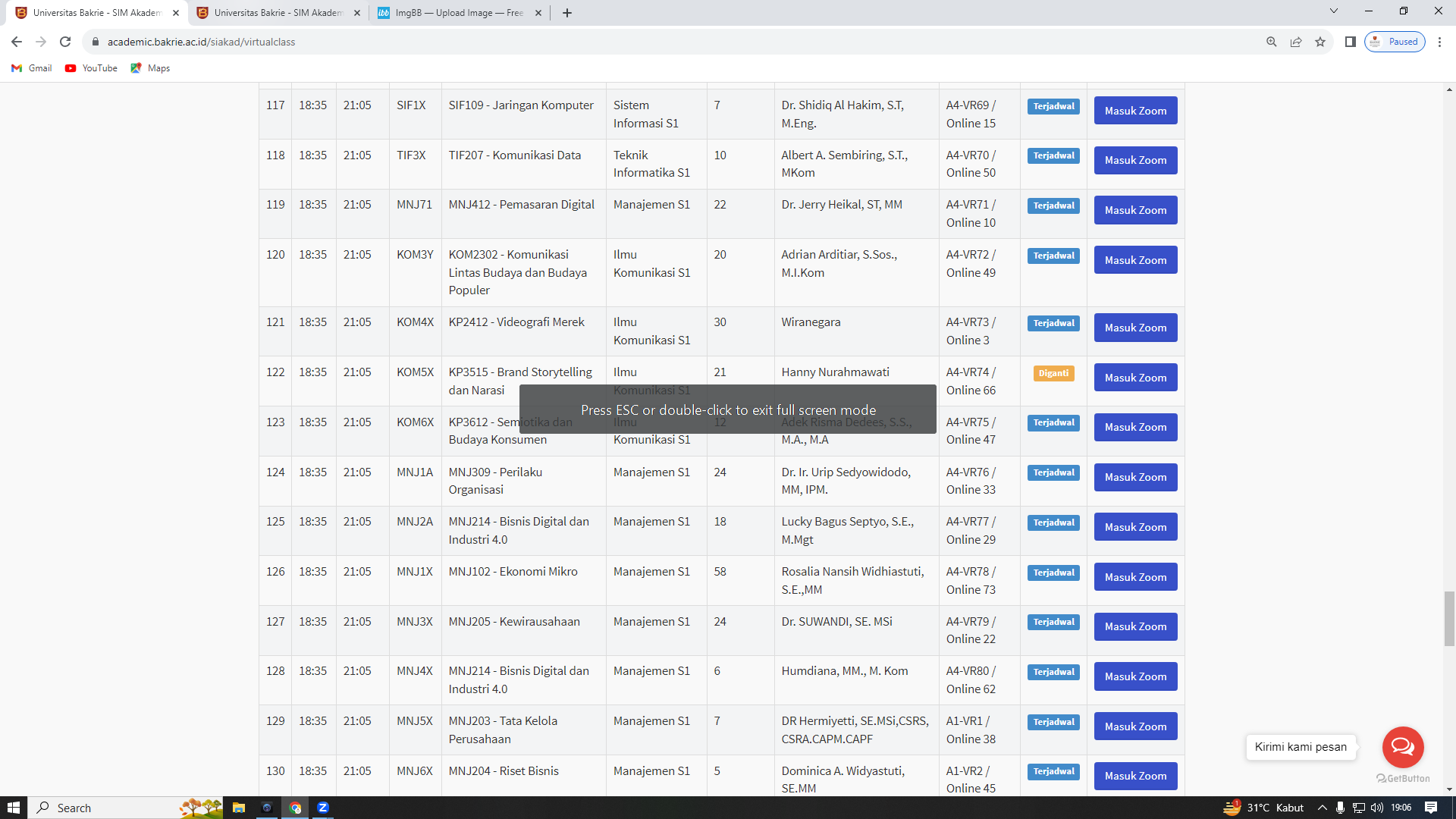Viewport: 1456px width, 819px height.
Task: Click the Diganti status badge in row 122
Action: [1053, 373]
